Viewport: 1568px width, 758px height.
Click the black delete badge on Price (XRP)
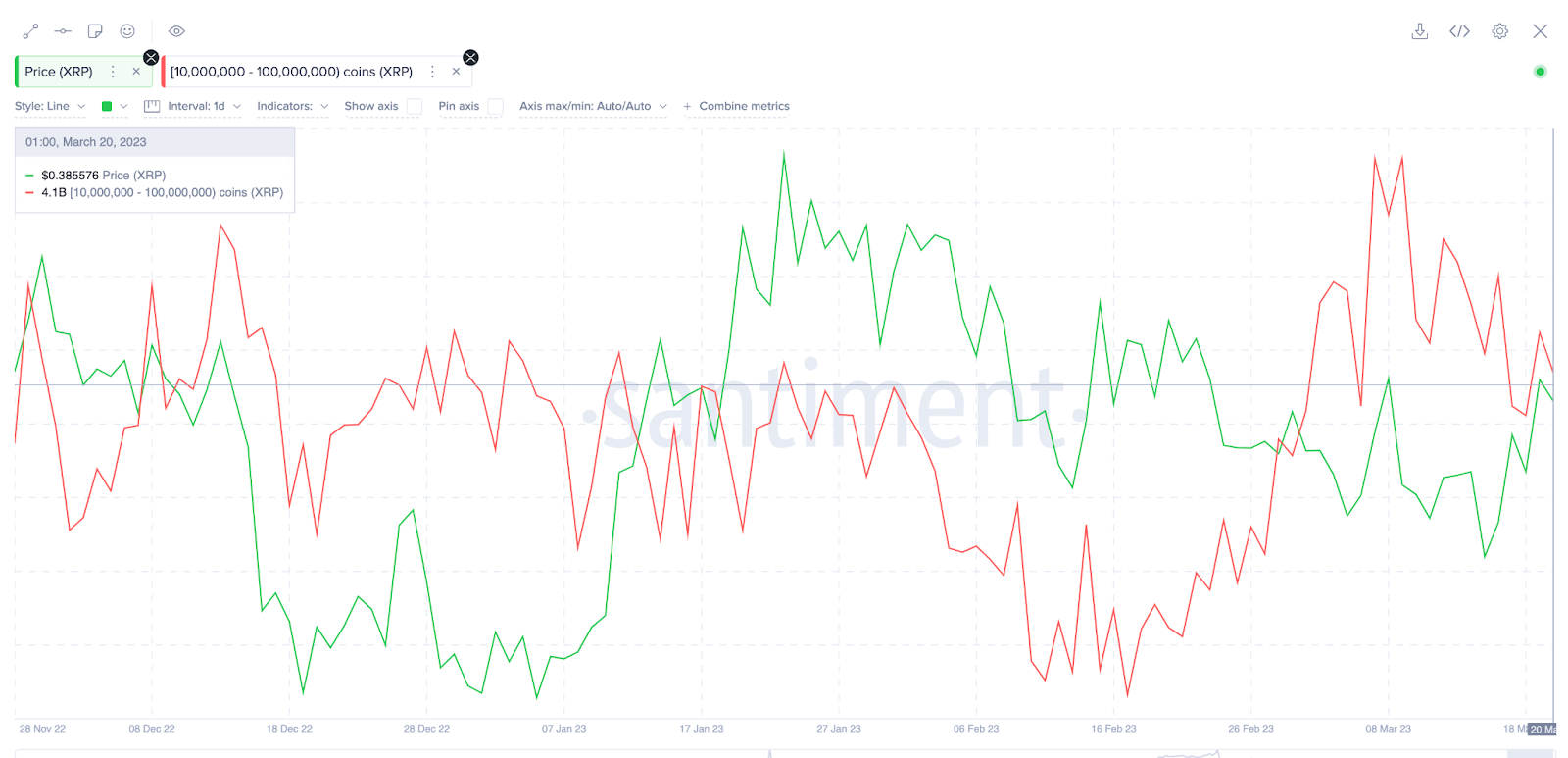point(151,57)
